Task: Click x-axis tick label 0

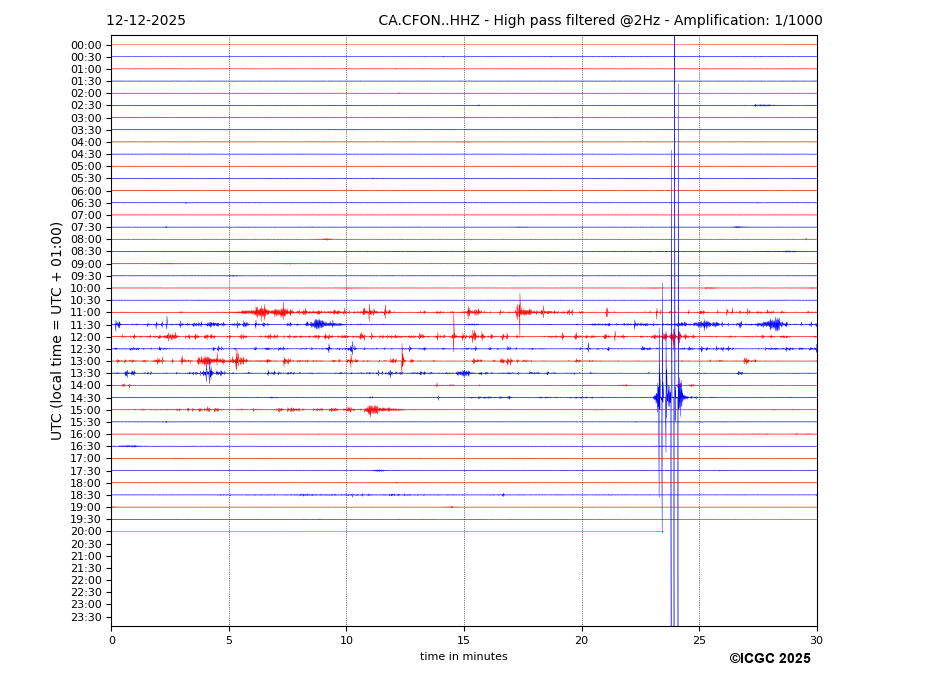Action: (112, 639)
